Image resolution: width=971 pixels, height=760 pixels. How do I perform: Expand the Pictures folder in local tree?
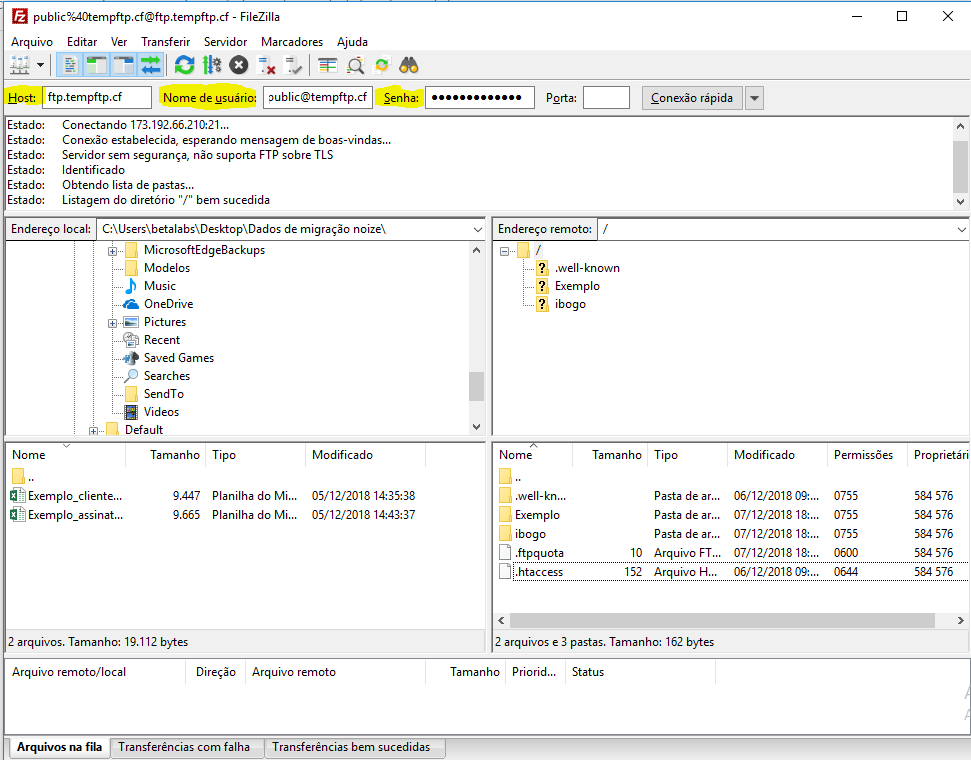(x=113, y=322)
